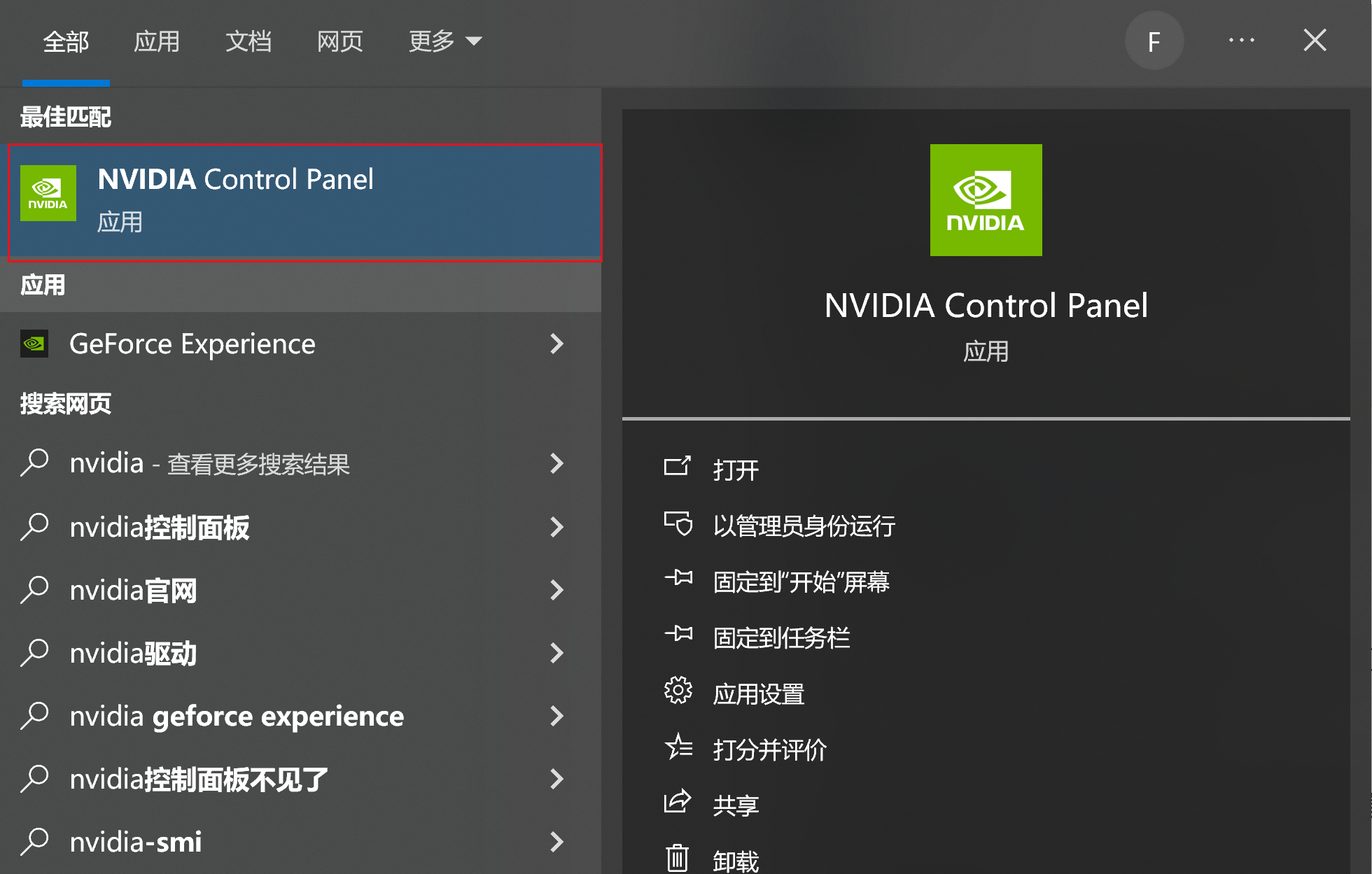Select 'nvidia驱动' web suggestion

300,653
